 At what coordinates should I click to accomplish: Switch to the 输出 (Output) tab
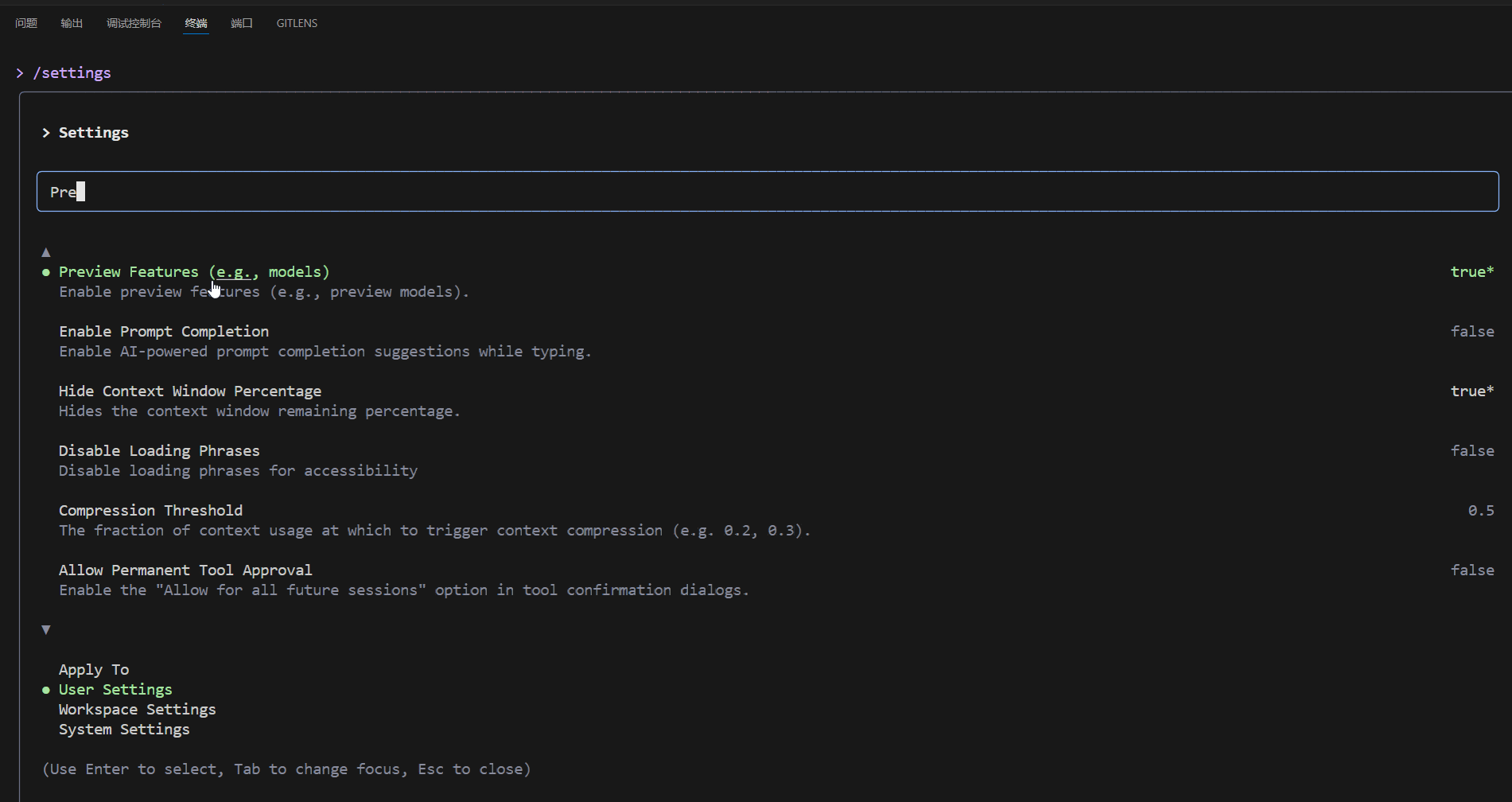72,23
